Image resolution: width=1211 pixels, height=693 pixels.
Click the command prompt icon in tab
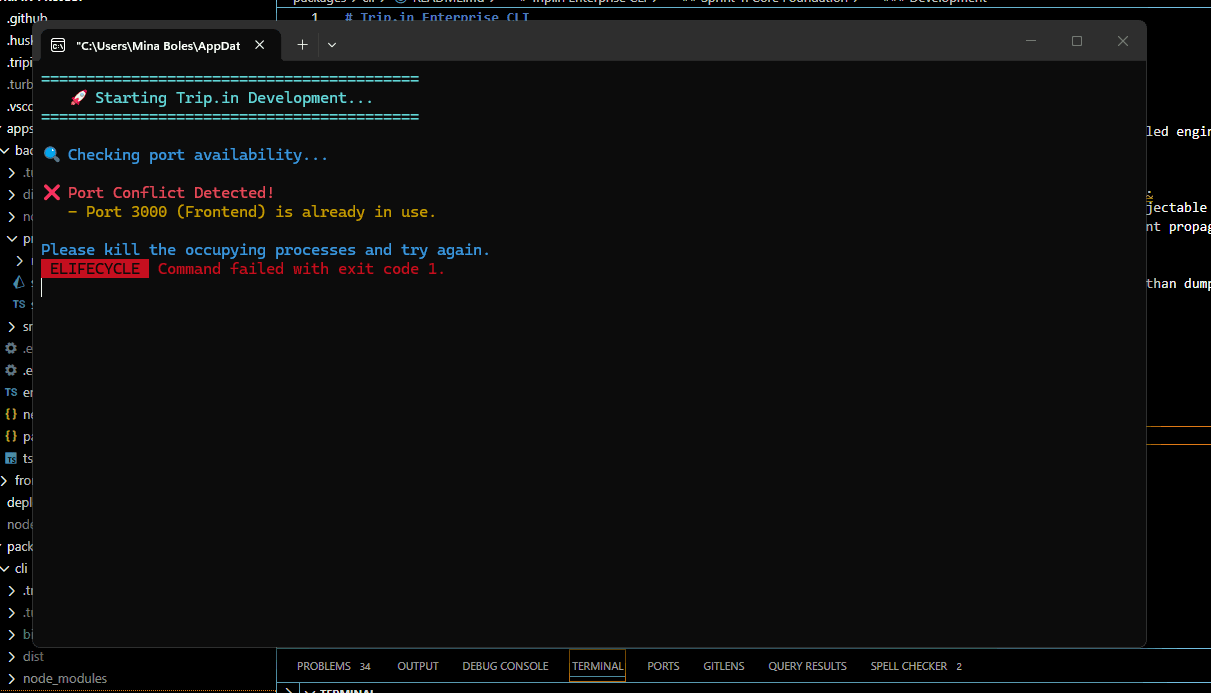pyautogui.click(x=59, y=45)
